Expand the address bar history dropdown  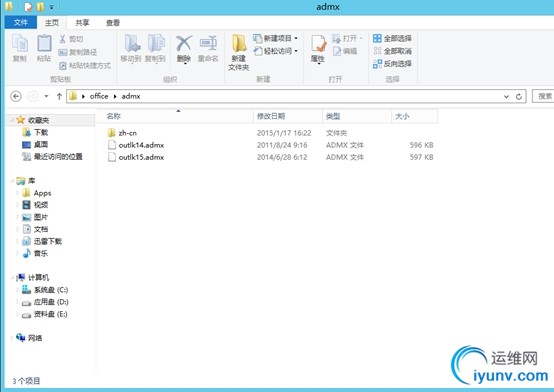[506, 96]
